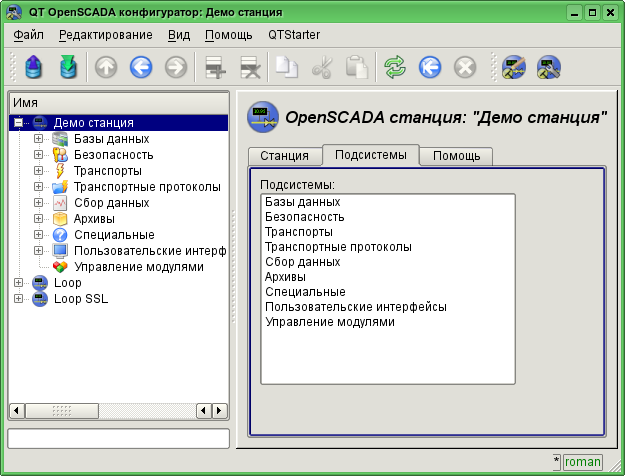625x476 pixels.
Task: Expand the Базы данных tree node
Action: pyautogui.click(x=38, y=138)
